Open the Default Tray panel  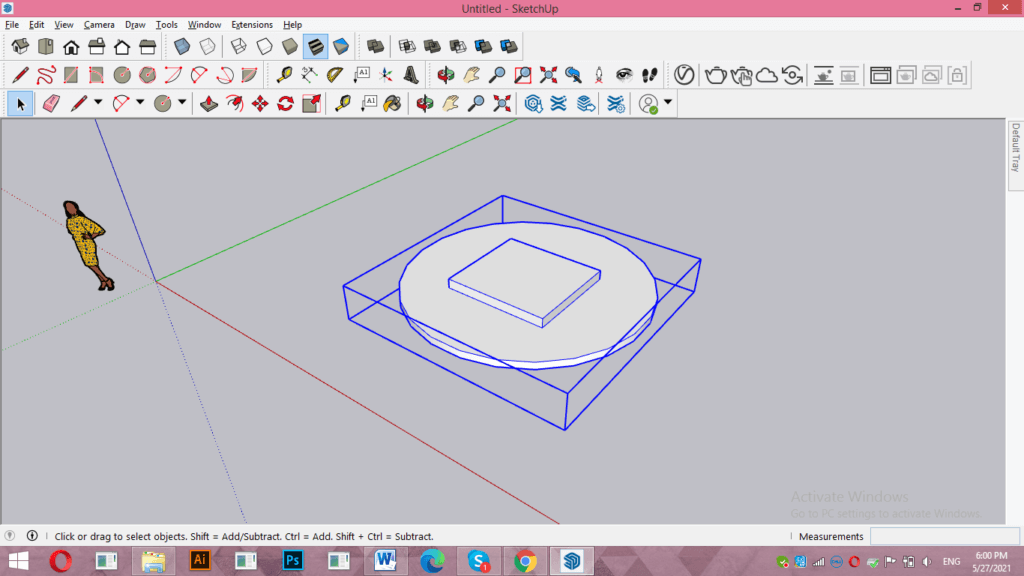coord(1013,155)
